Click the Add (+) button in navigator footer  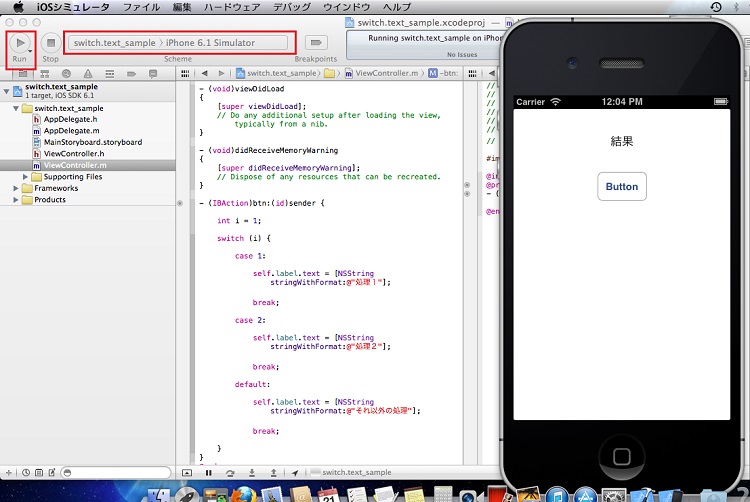[x=9, y=473]
